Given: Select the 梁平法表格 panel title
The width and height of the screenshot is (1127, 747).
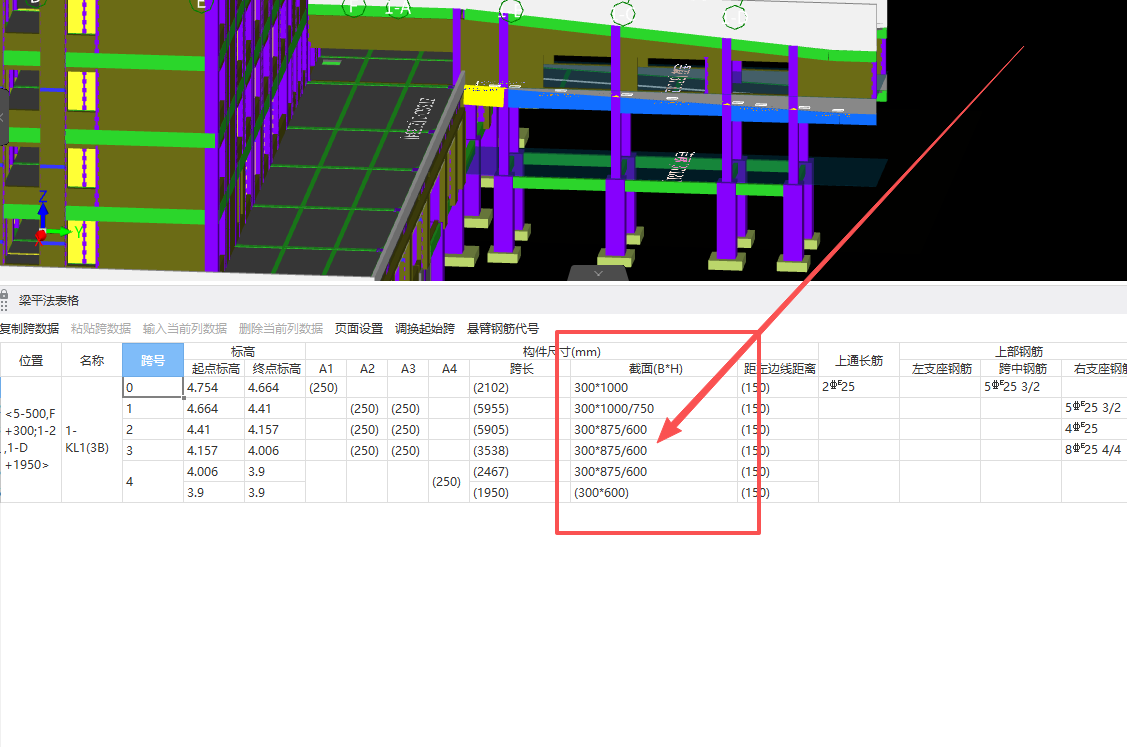Looking at the screenshot, I should tap(49, 301).
